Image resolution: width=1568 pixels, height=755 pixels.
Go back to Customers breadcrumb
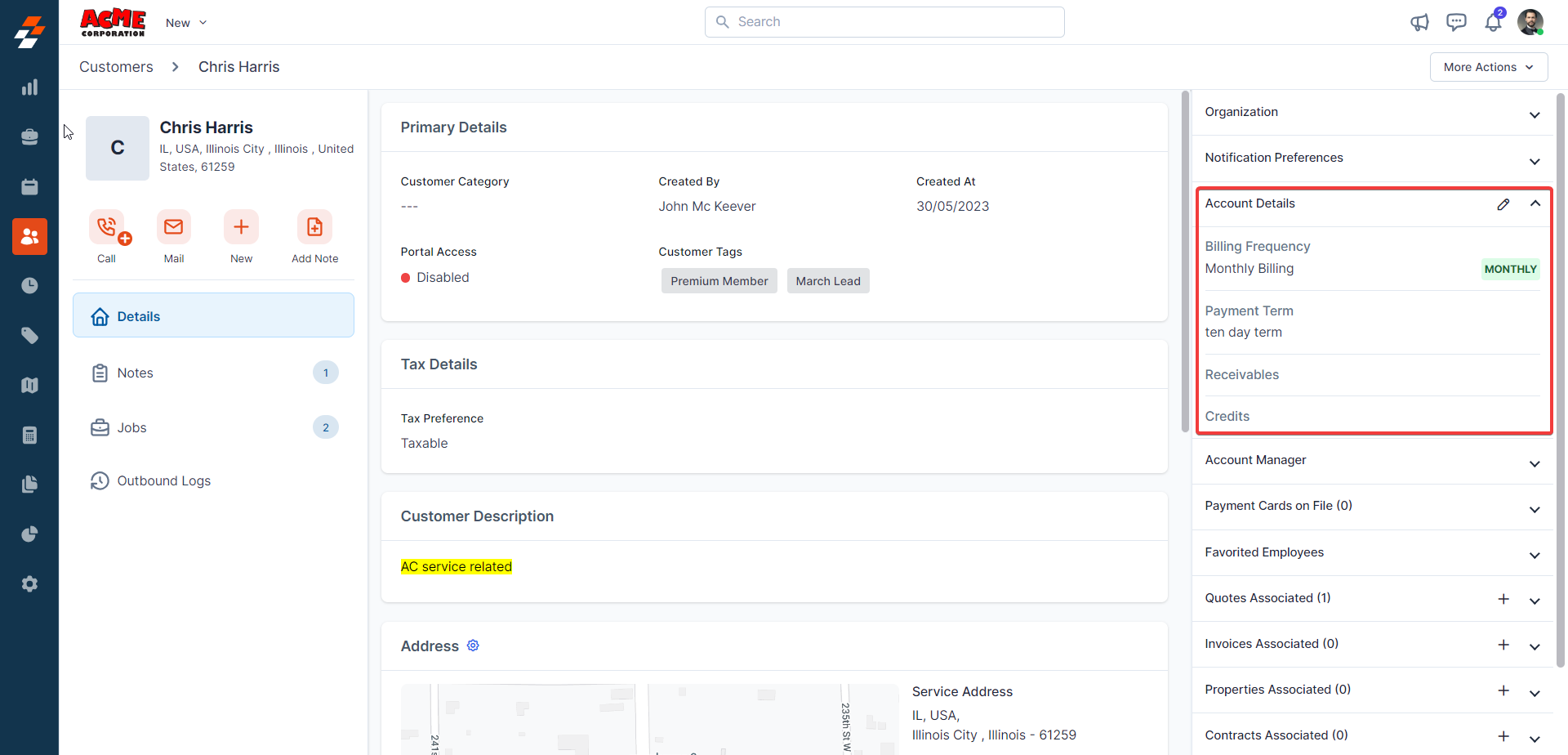(116, 67)
